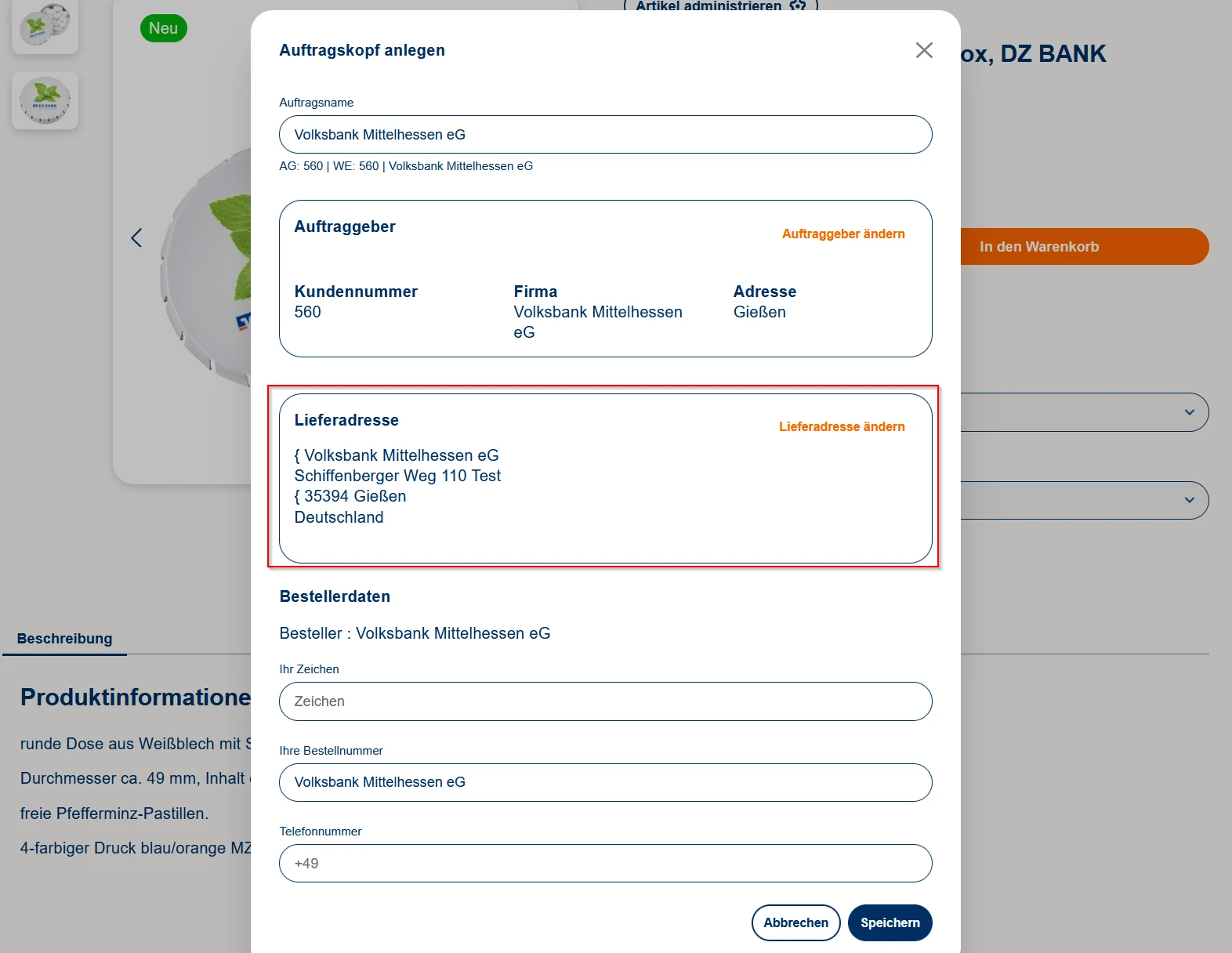Switch to the Beschreibung tab

pos(64,639)
